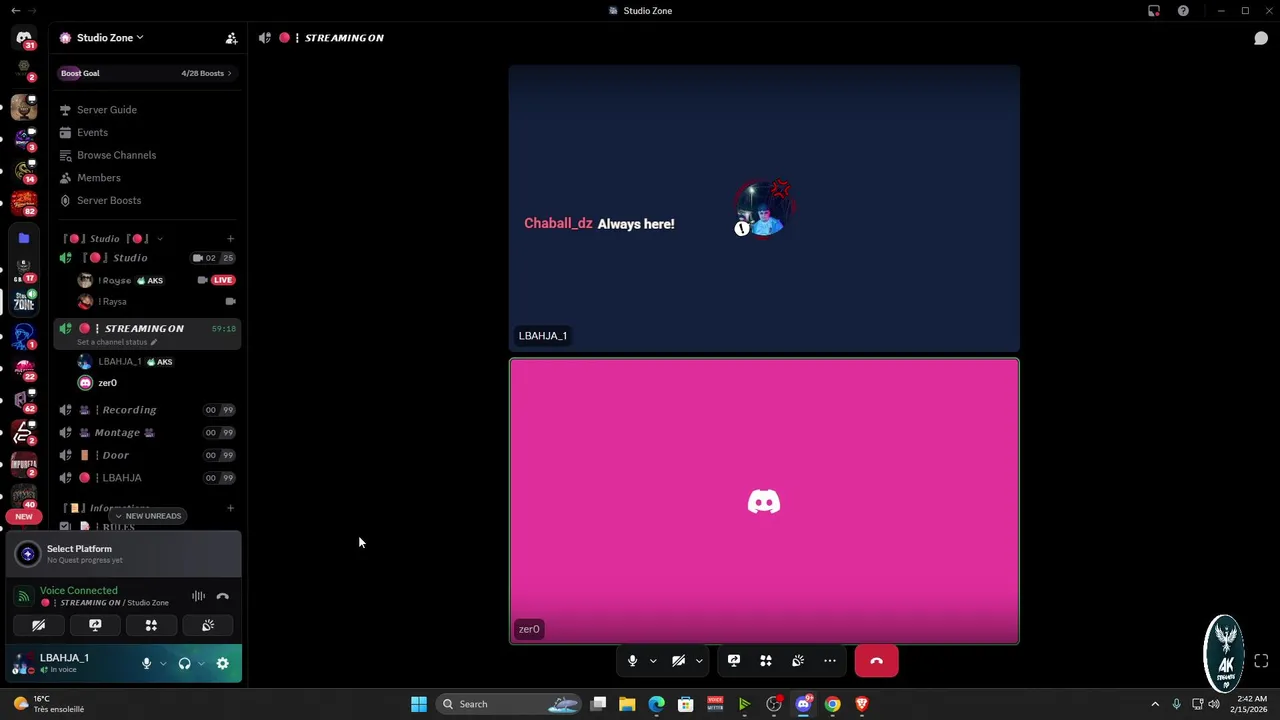Join the Montage voice channel
Screen dimensions: 1280x720
(146, 433)
